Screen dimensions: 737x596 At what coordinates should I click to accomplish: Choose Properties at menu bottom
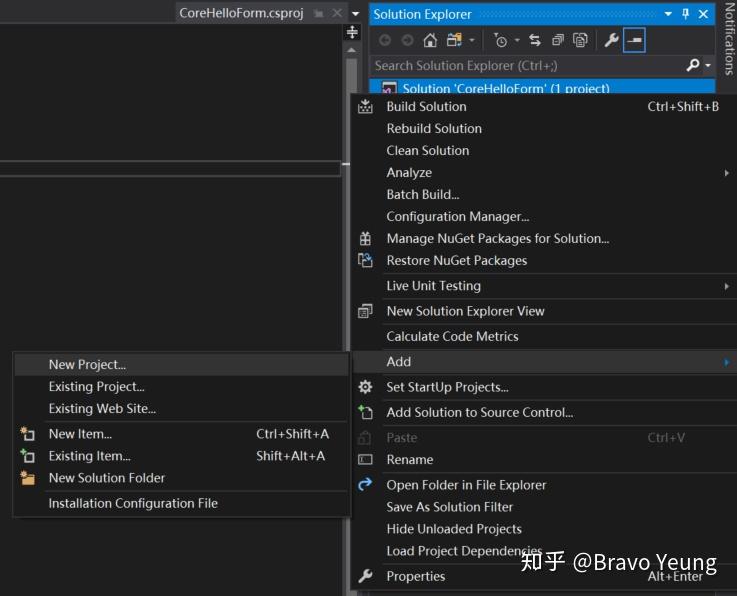click(544, 576)
